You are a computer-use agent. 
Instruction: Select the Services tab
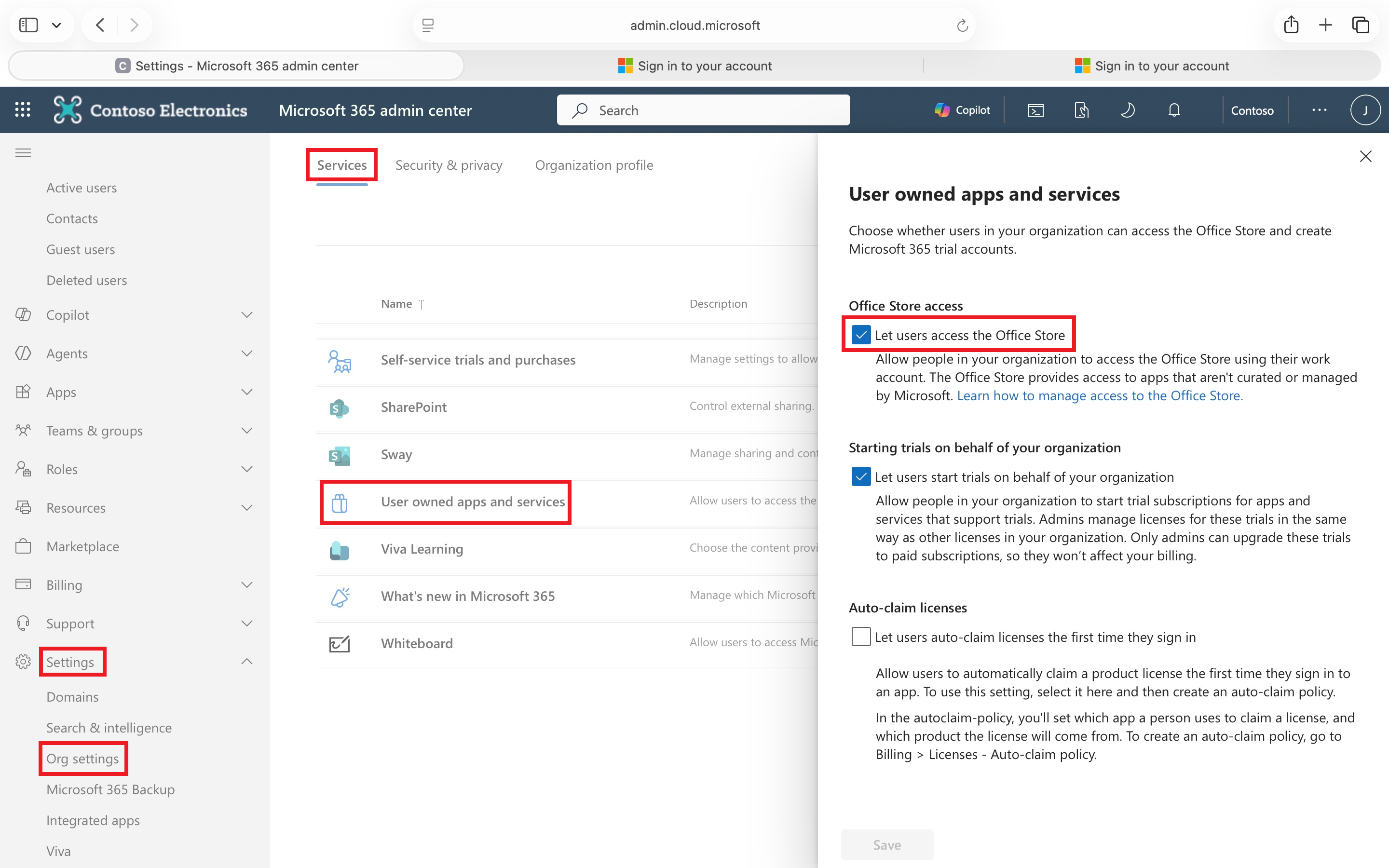341,165
